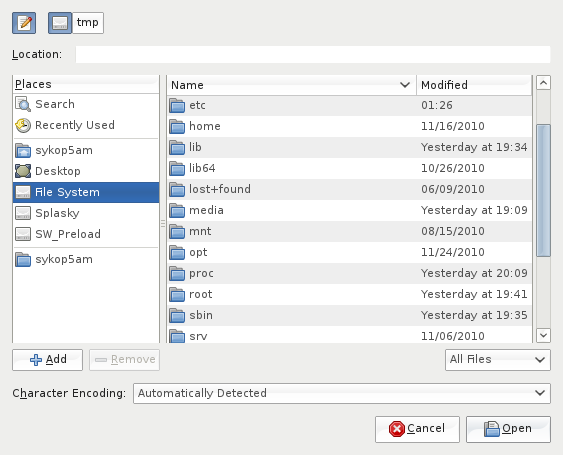
Task: Click the Cancel button
Action: (x=417, y=429)
